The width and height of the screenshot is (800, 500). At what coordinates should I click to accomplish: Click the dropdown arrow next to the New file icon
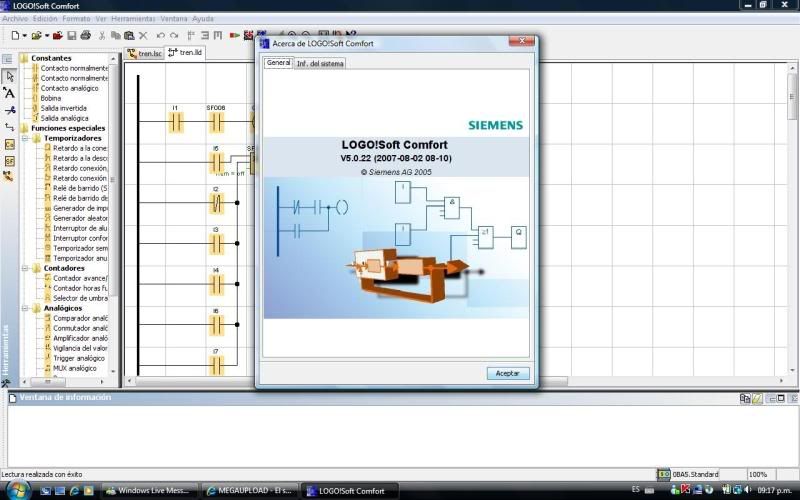tap(24, 36)
